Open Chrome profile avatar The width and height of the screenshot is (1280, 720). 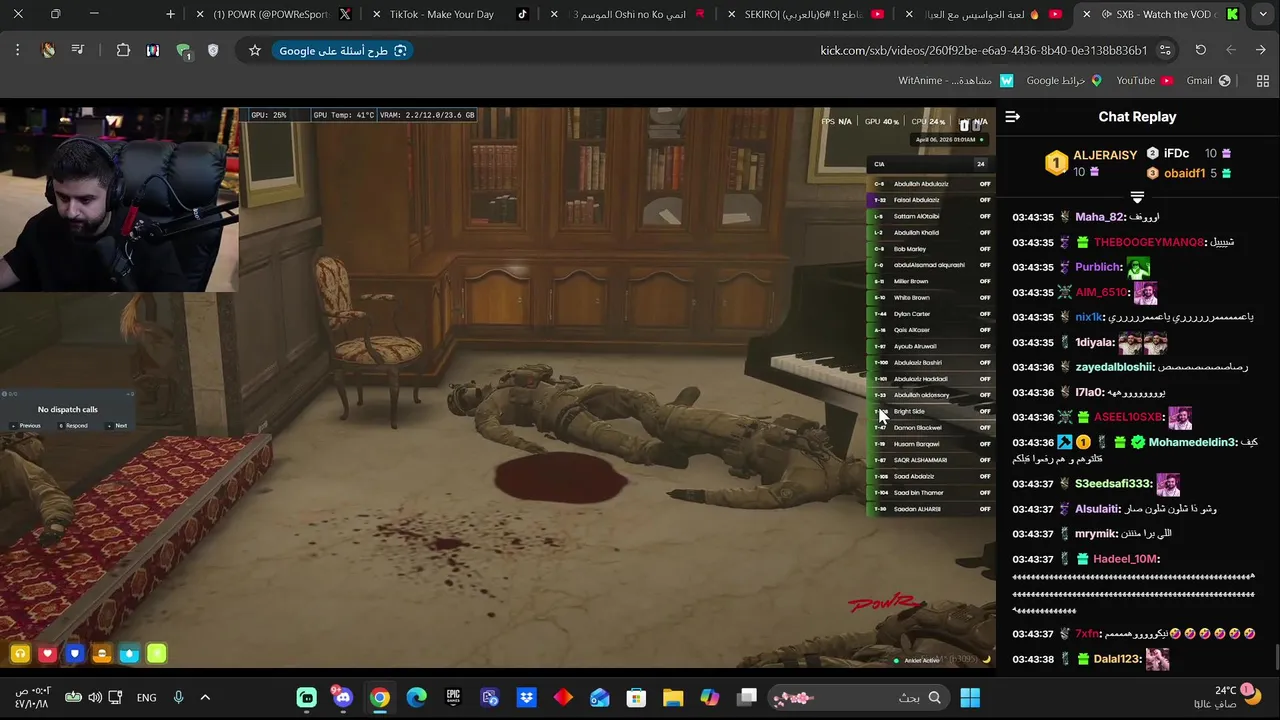pos(48,50)
